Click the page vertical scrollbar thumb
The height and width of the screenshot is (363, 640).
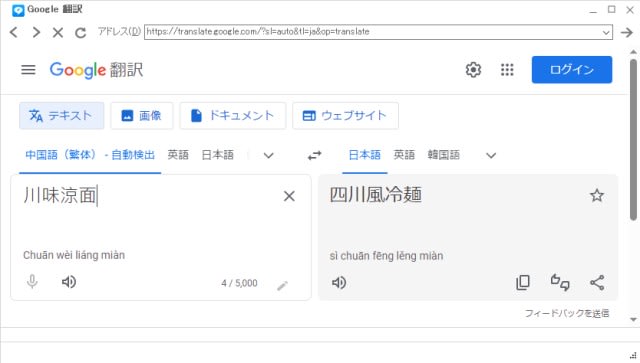tap(633, 140)
